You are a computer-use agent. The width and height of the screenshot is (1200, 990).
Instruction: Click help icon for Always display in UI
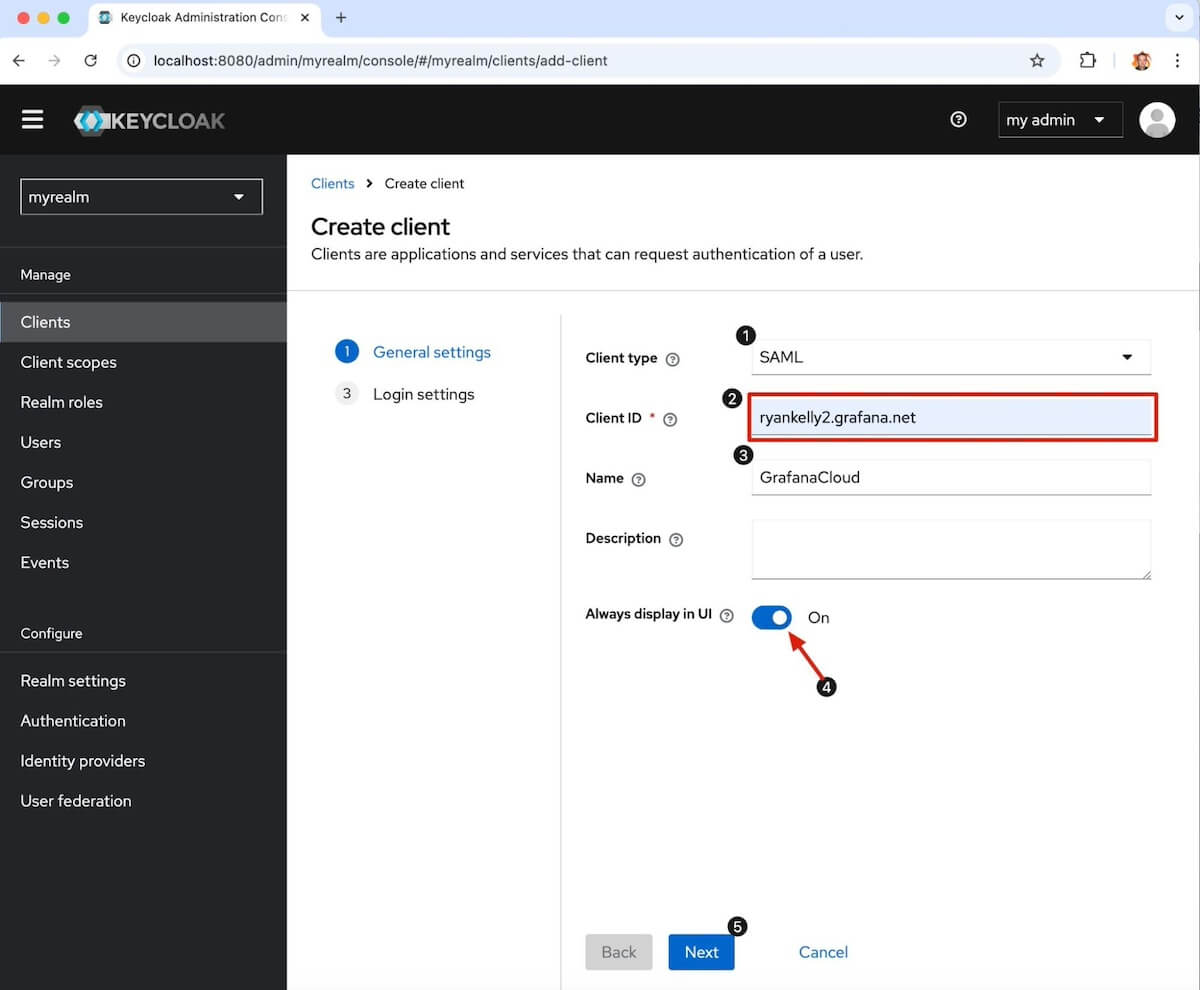point(727,616)
